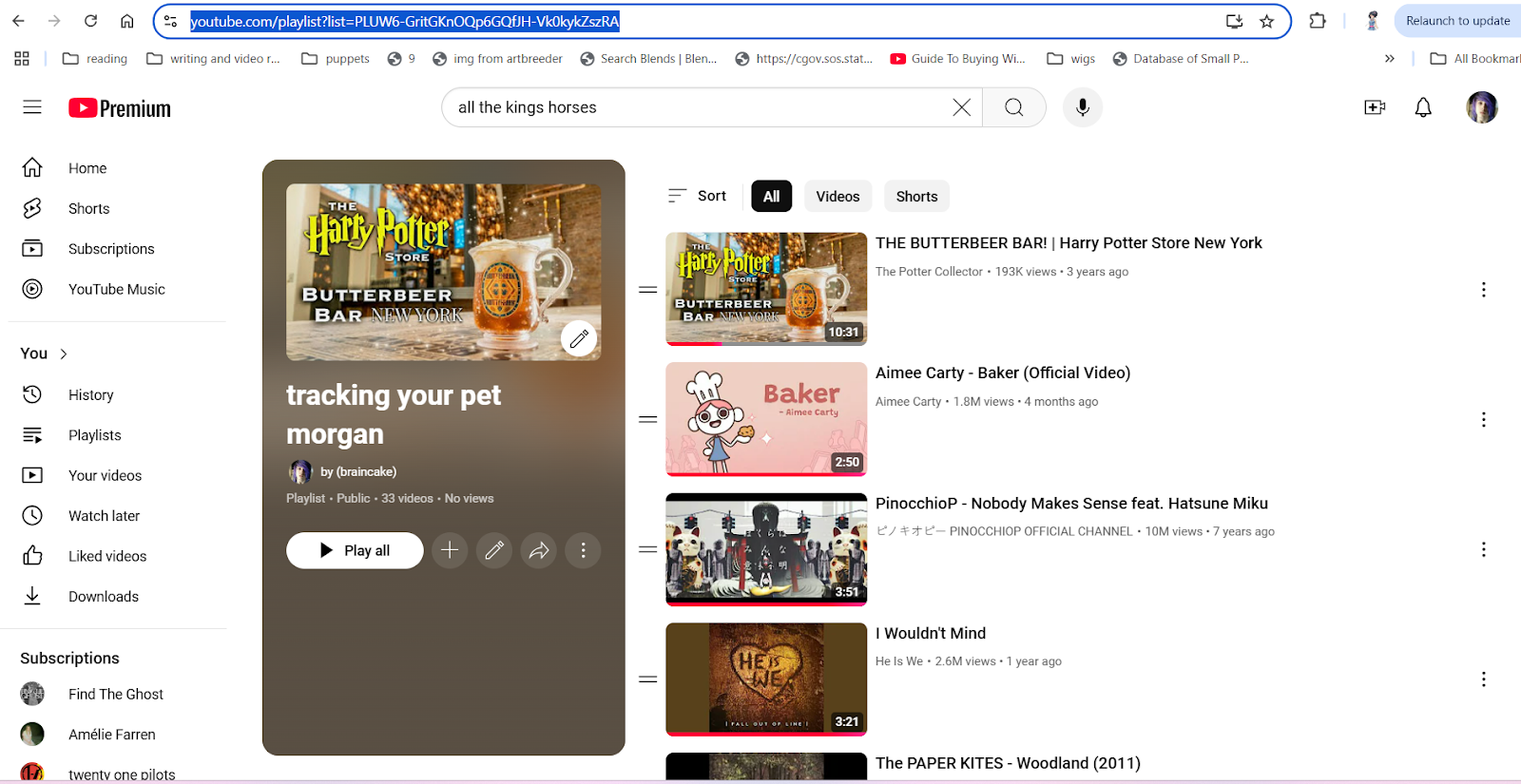Click Relaunch to update button
The width and height of the screenshot is (1521, 784).
[1457, 21]
